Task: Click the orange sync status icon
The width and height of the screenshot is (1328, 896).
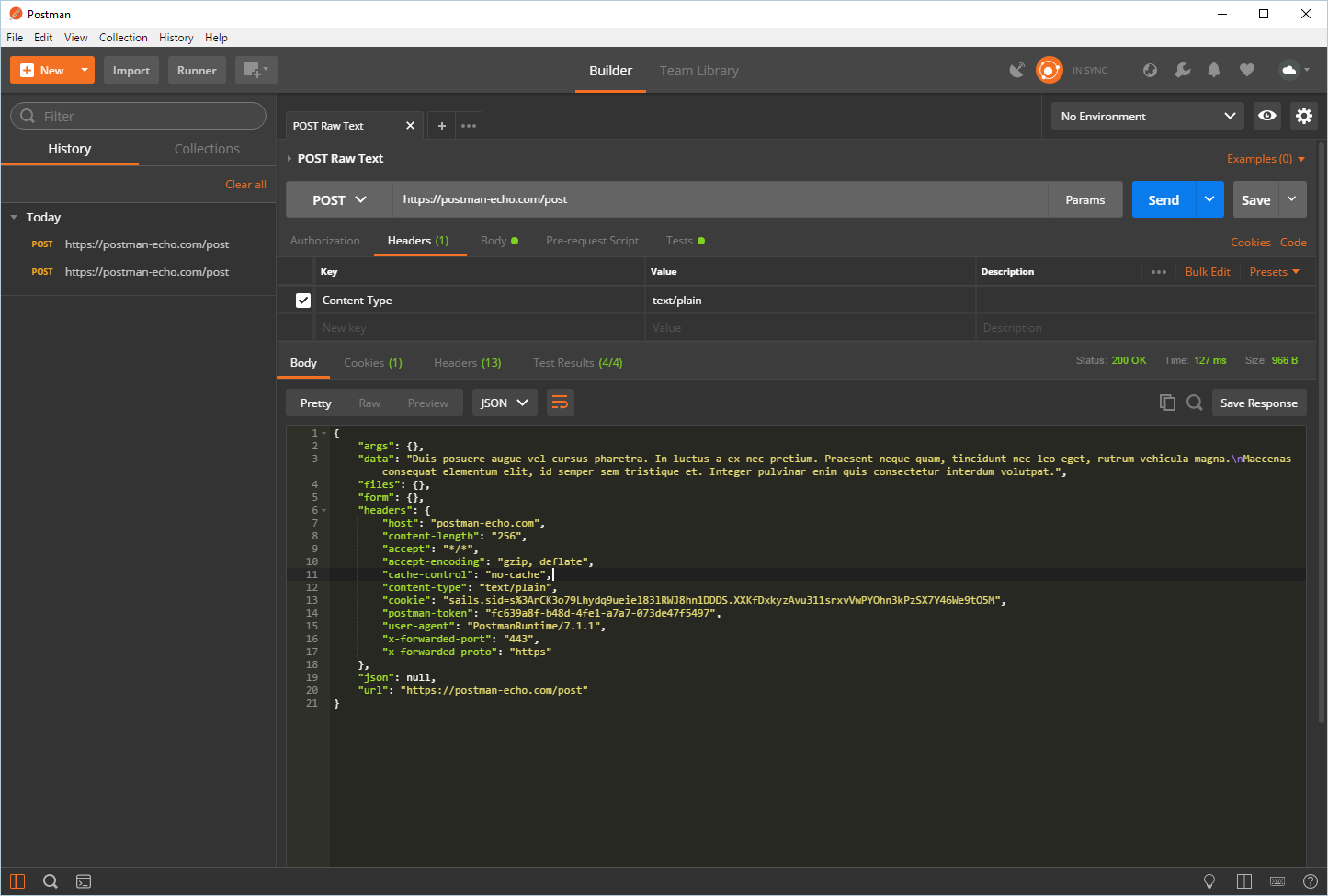Action: tap(1049, 70)
